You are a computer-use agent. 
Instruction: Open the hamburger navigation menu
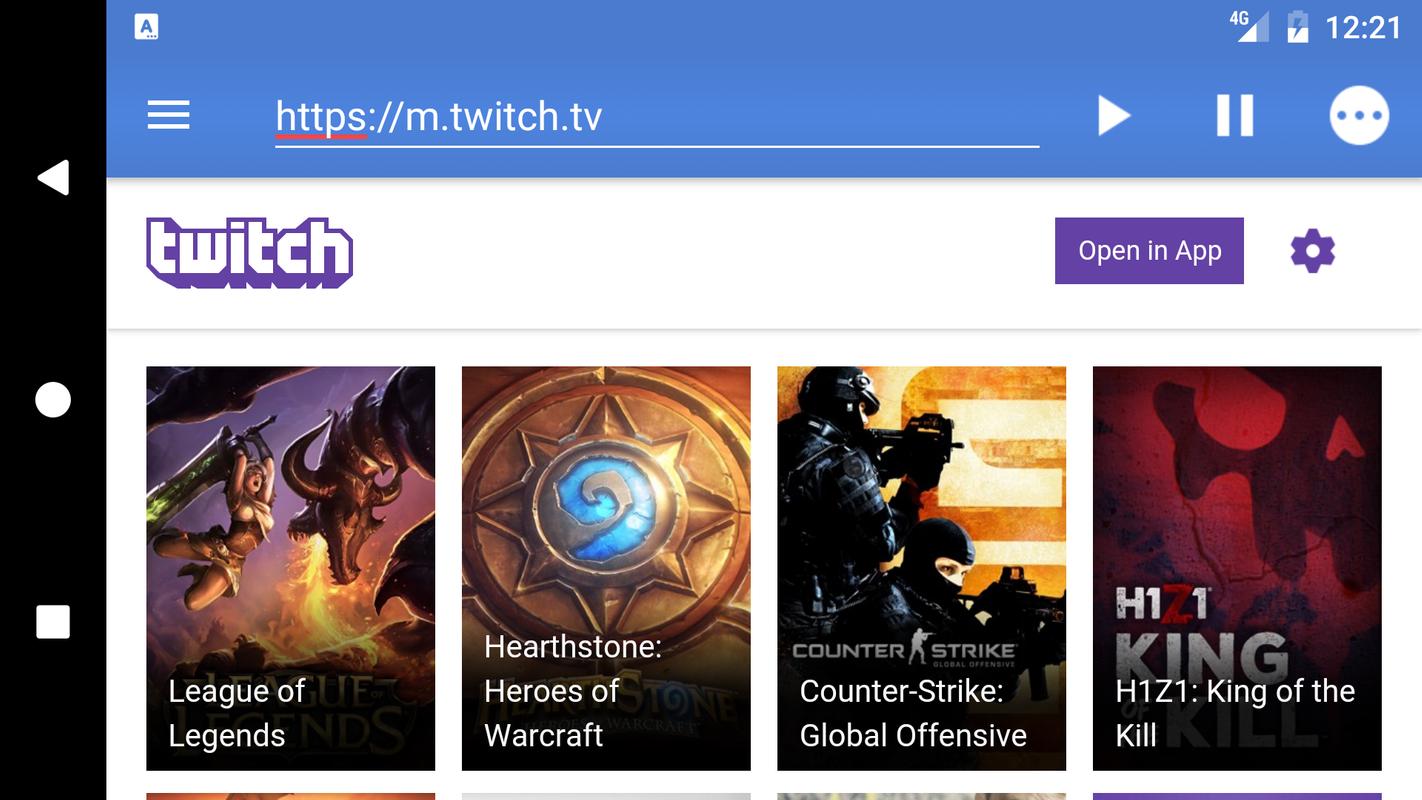[x=168, y=116]
